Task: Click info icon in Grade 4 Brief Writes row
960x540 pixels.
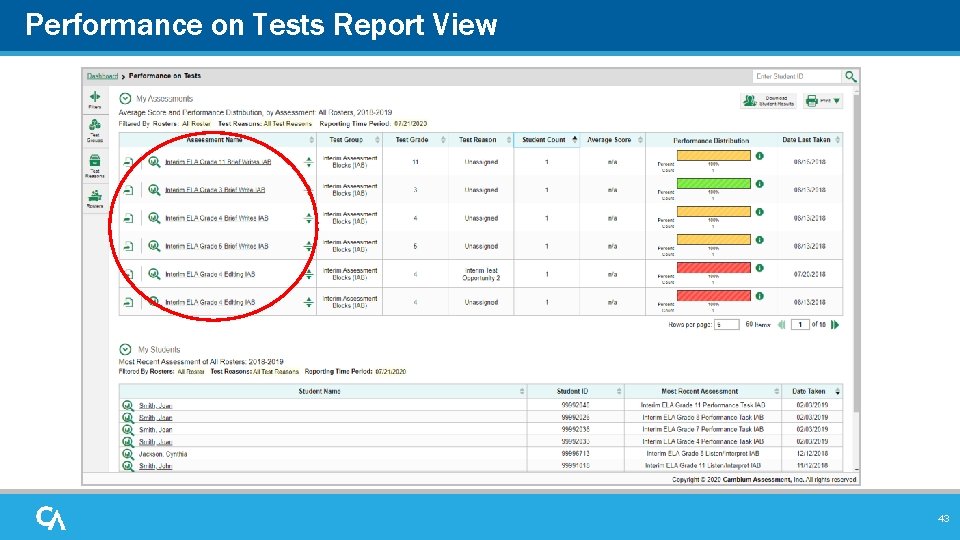Action: [759, 212]
